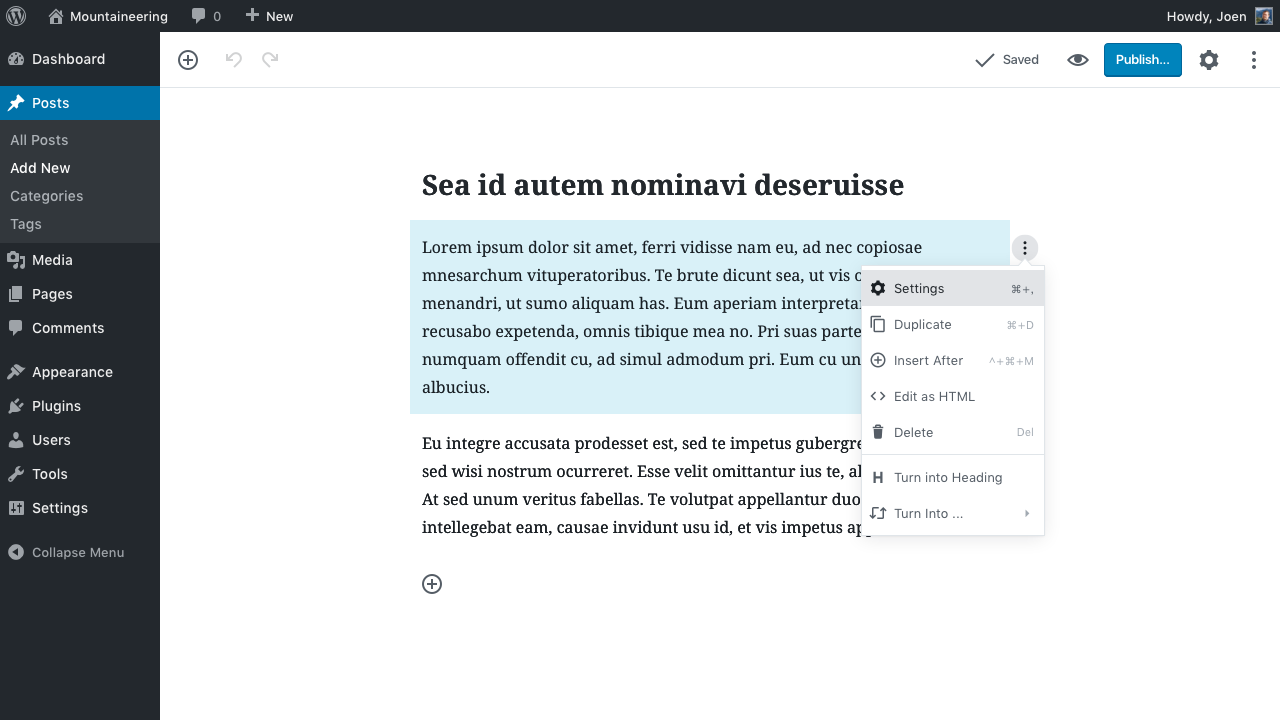Click the Publish button
This screenshot has width=1280, height=720.
[1142, 59]
